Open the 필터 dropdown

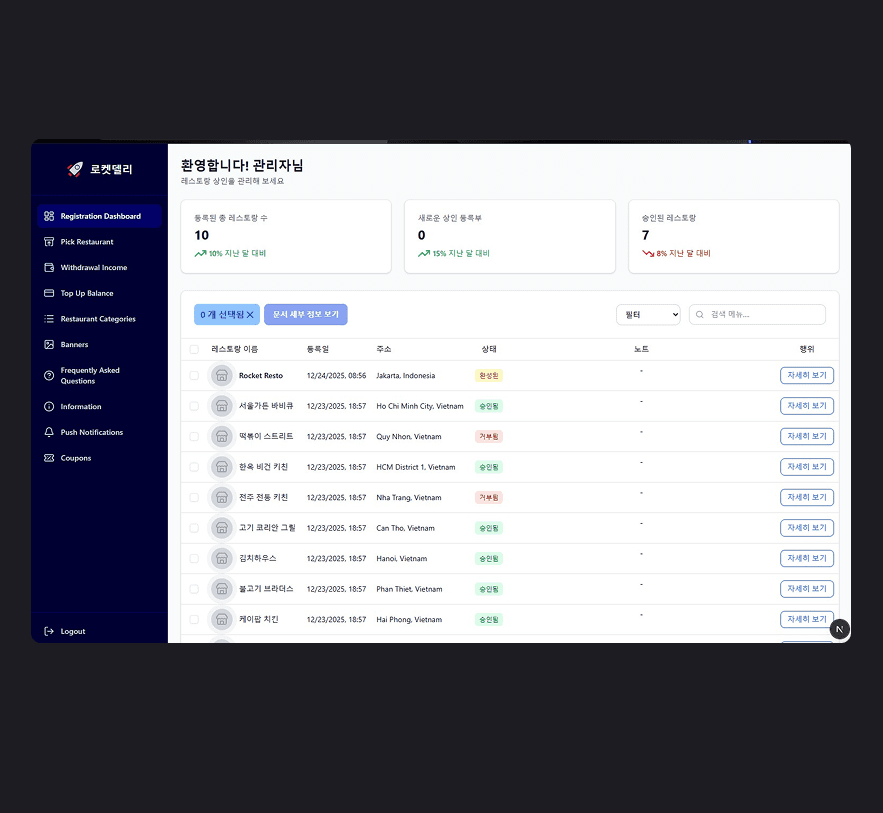pos(648,315)
